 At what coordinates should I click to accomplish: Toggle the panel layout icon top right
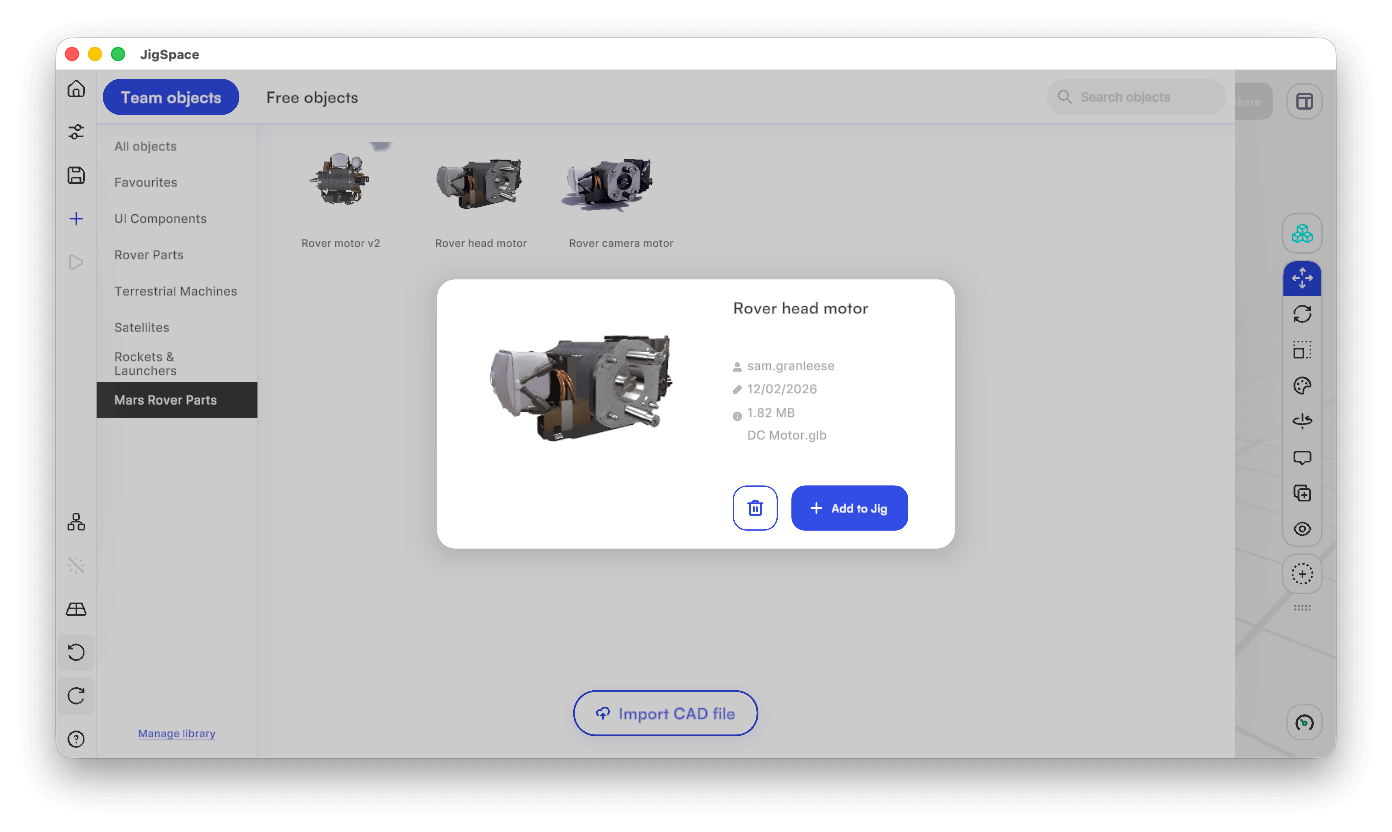pyautogui.click(x=1304, y=101)
